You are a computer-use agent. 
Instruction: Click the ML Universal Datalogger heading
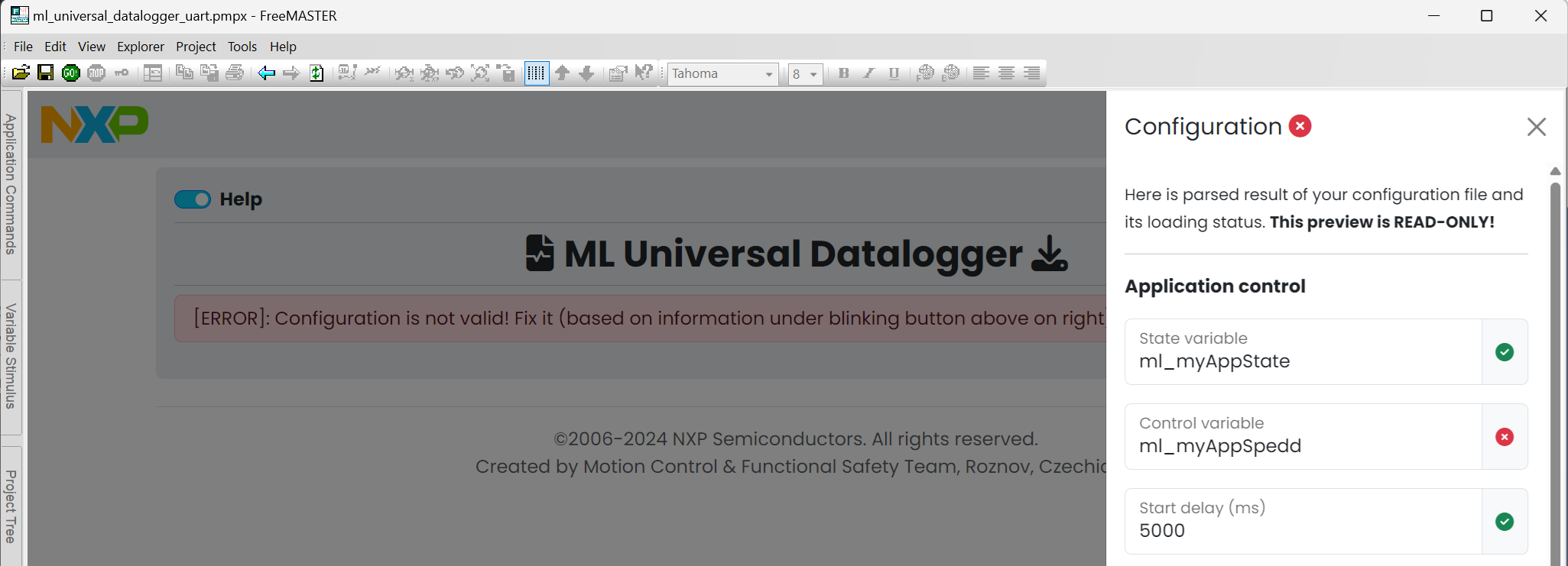click(x=794, y=254)
